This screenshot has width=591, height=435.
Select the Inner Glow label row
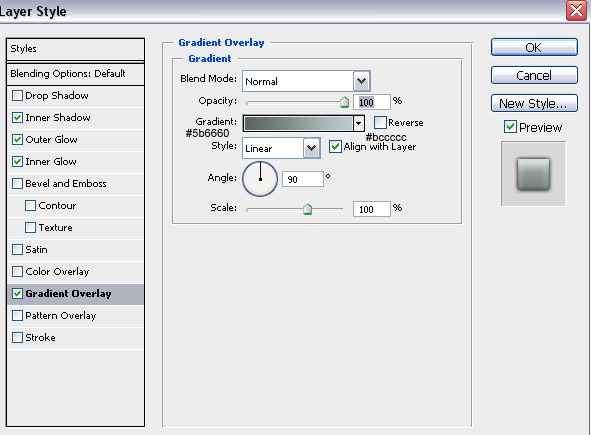pos(75,162)
